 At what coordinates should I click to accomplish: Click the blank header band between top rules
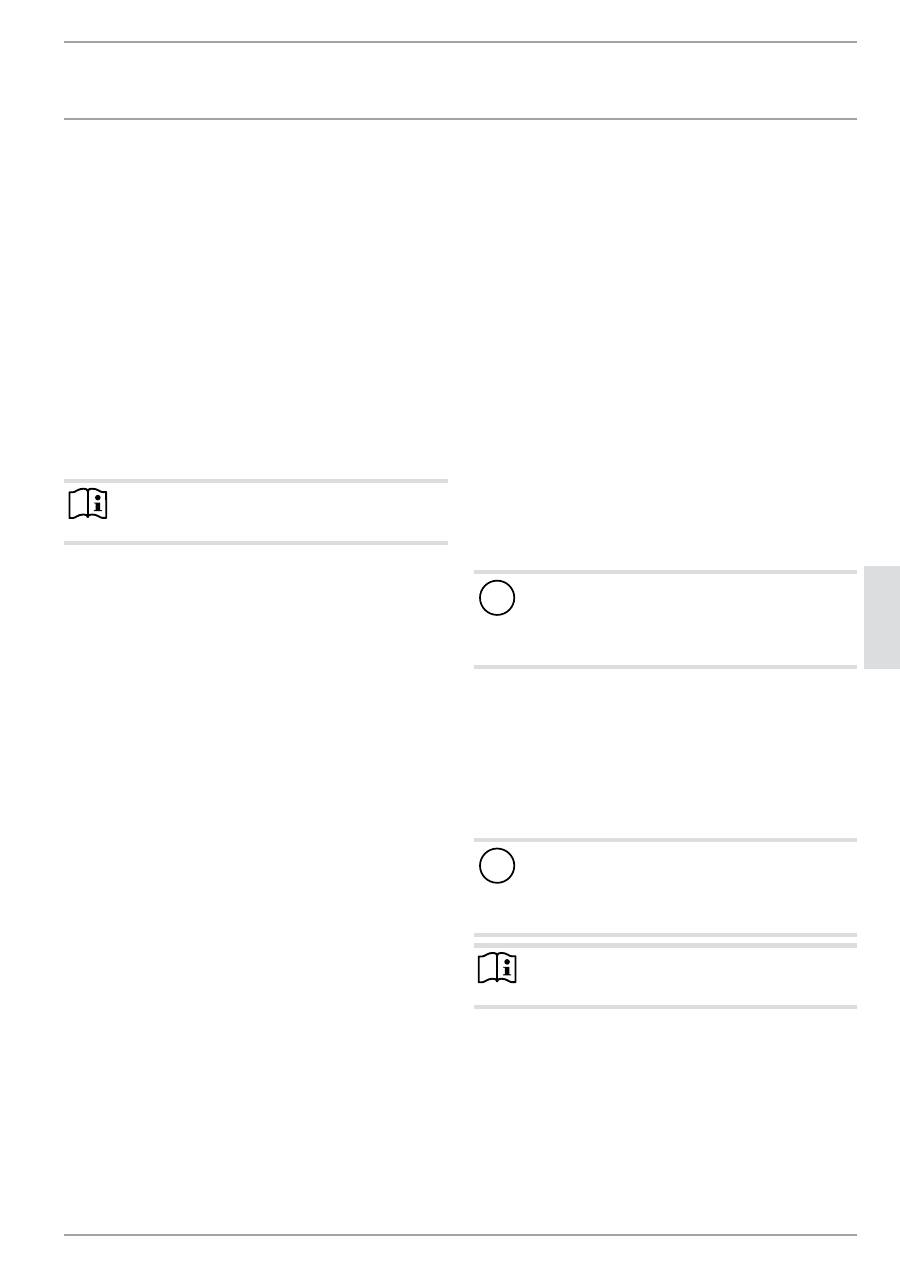pyautogui.click(x=460, y=80)
